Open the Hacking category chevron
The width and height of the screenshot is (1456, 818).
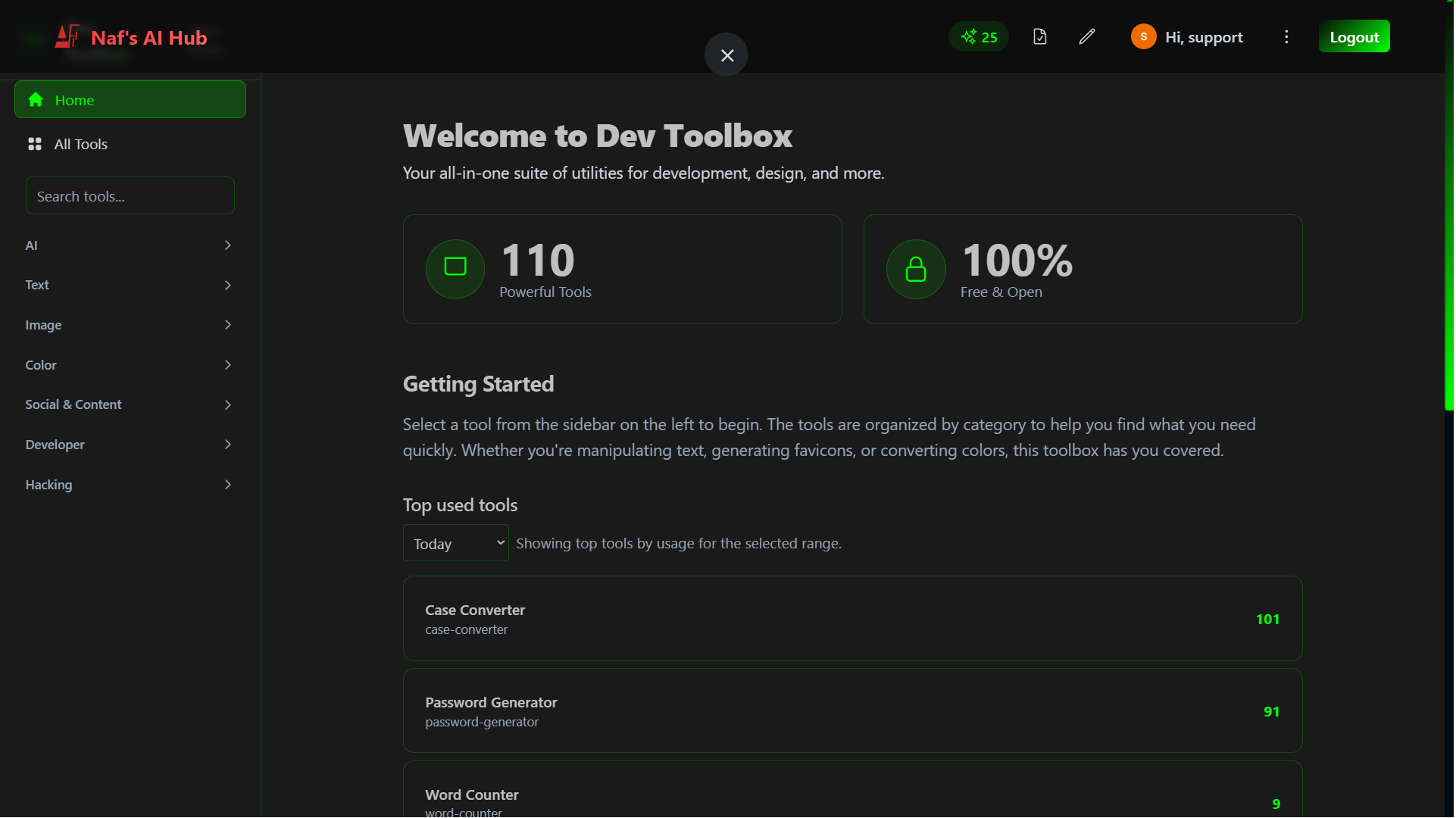pos(227,484)
